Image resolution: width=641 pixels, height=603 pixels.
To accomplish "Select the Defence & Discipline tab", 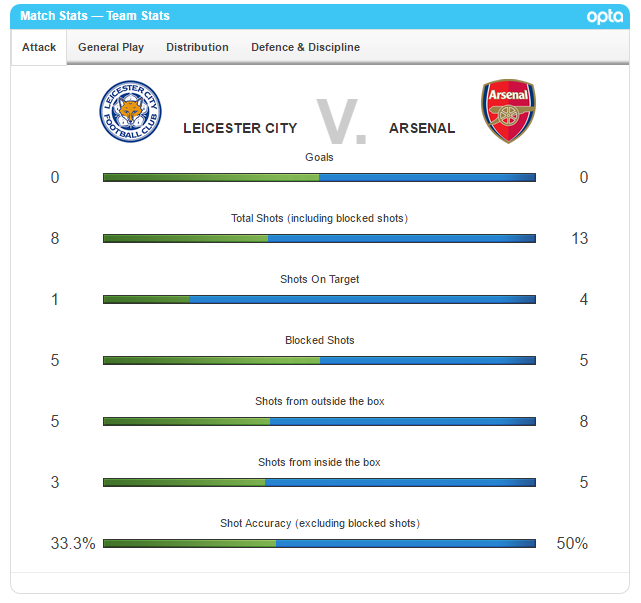I will (305, 47).
